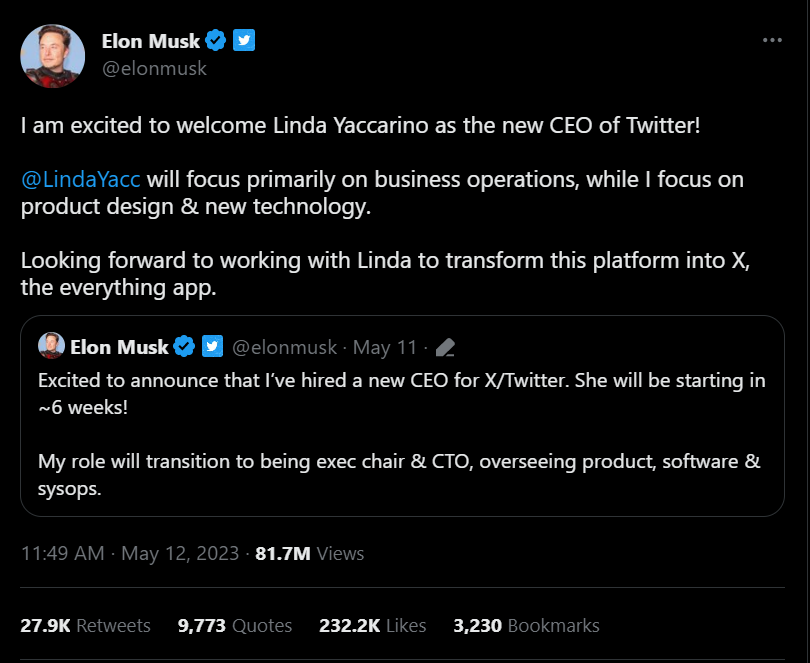Show the 9,773 Quotes list
Screen dimensions: 810x663
(x=235, y=626)
